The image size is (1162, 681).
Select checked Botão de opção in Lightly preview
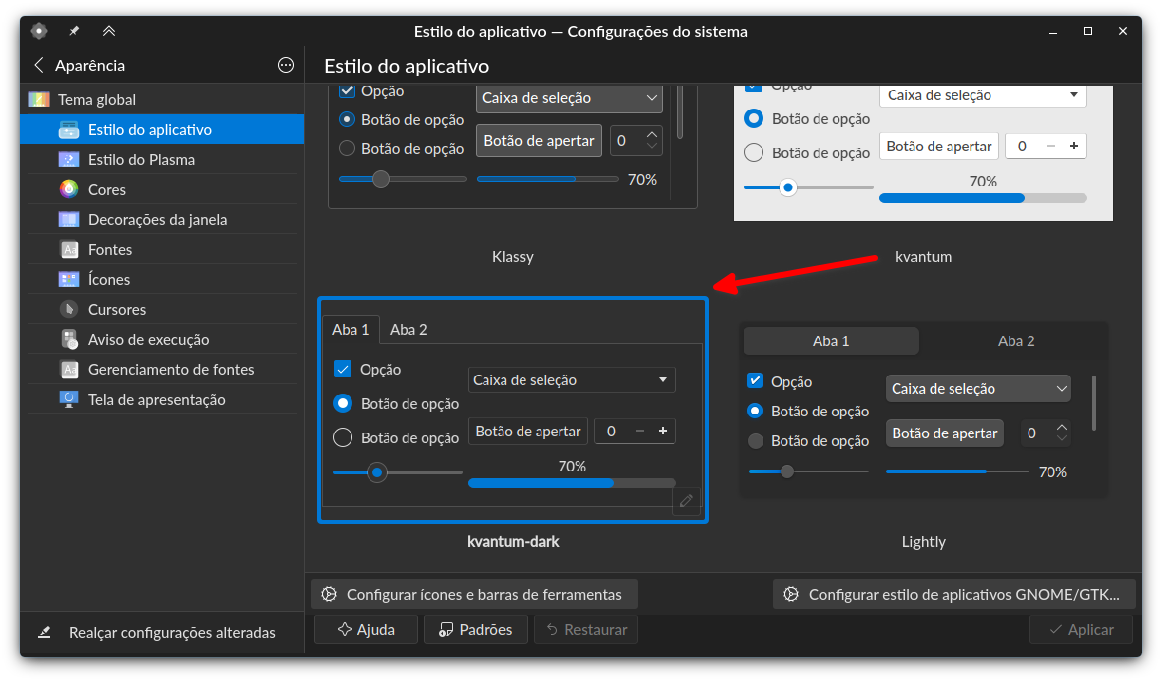[755, 411]
